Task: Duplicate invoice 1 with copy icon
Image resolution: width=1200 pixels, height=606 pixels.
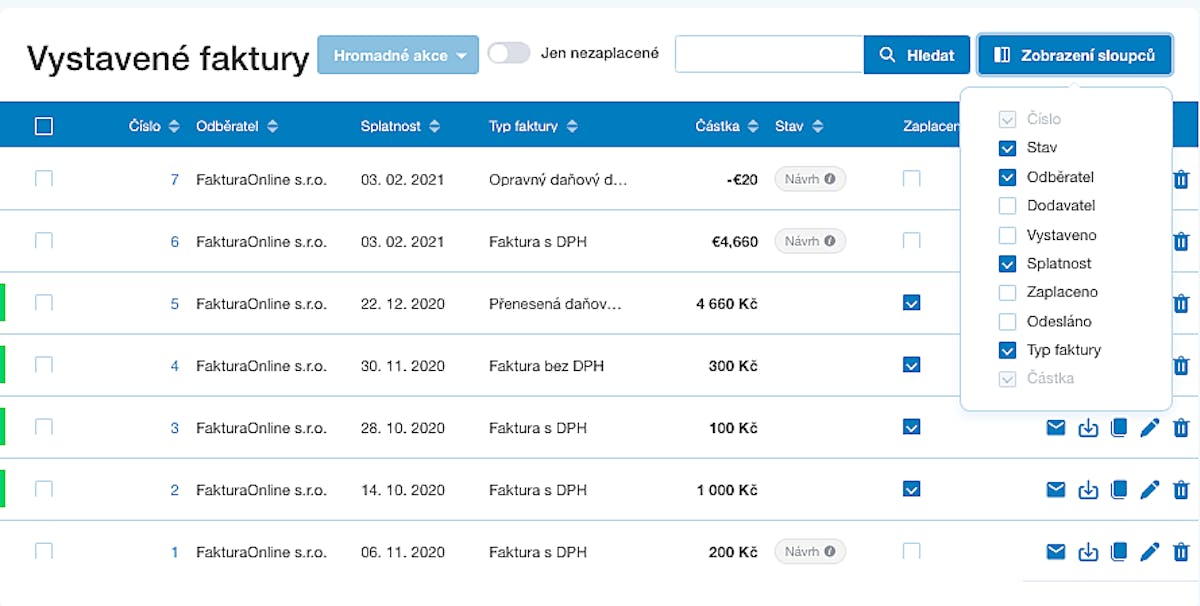Action: pos(1119,551)
